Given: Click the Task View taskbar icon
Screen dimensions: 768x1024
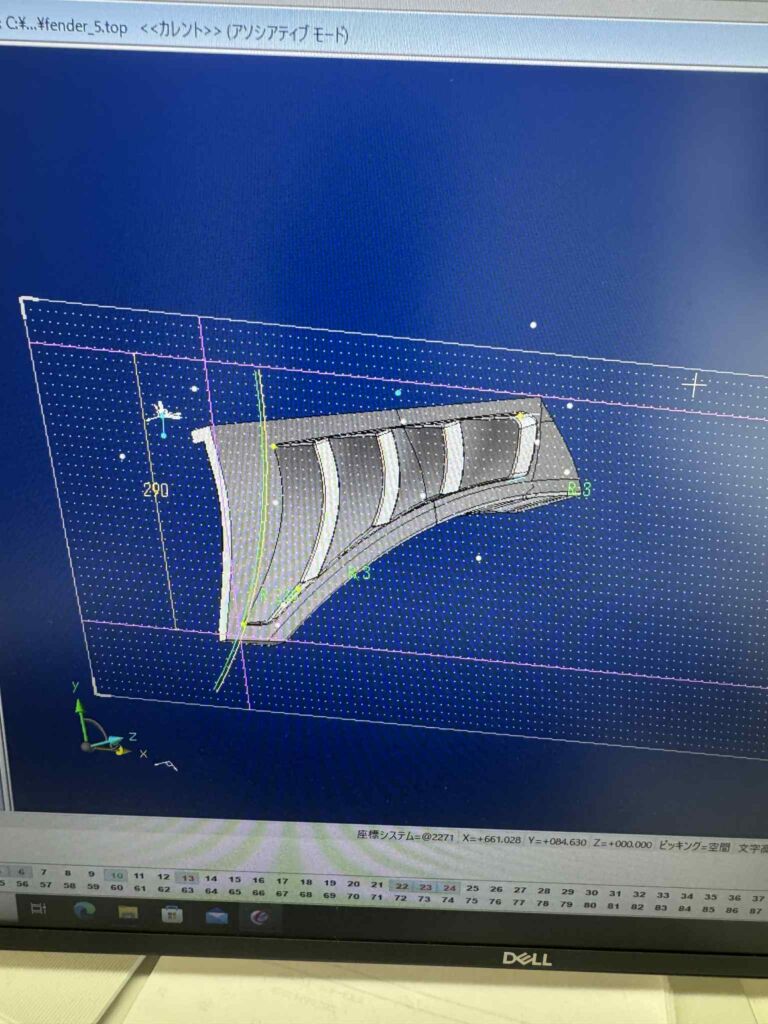Looking at the screenshot, I should 39,908.
